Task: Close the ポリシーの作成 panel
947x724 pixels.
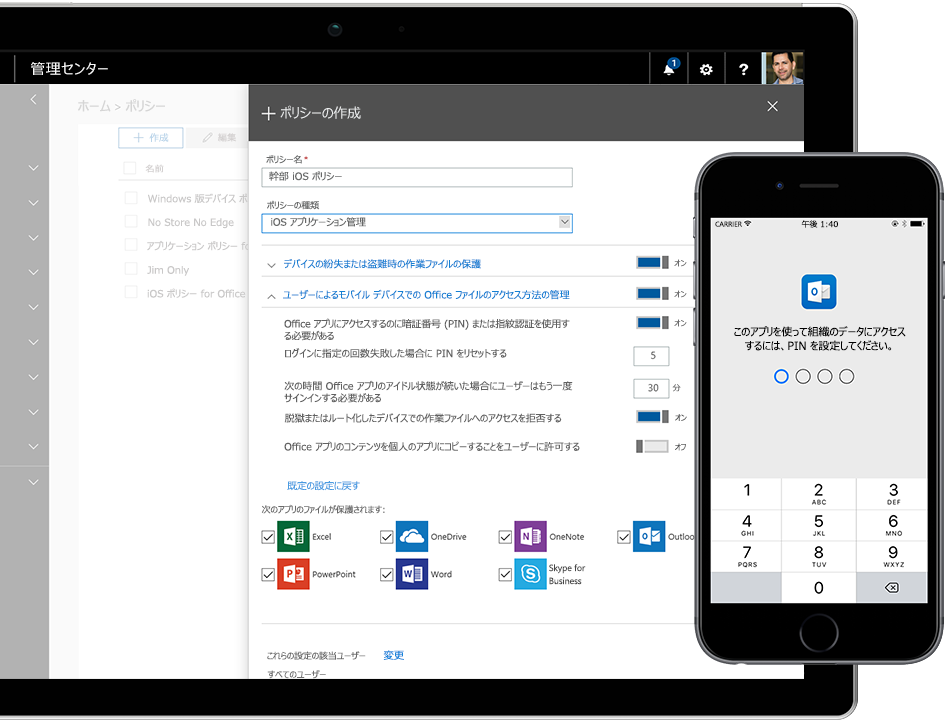Action: (772, 106)
